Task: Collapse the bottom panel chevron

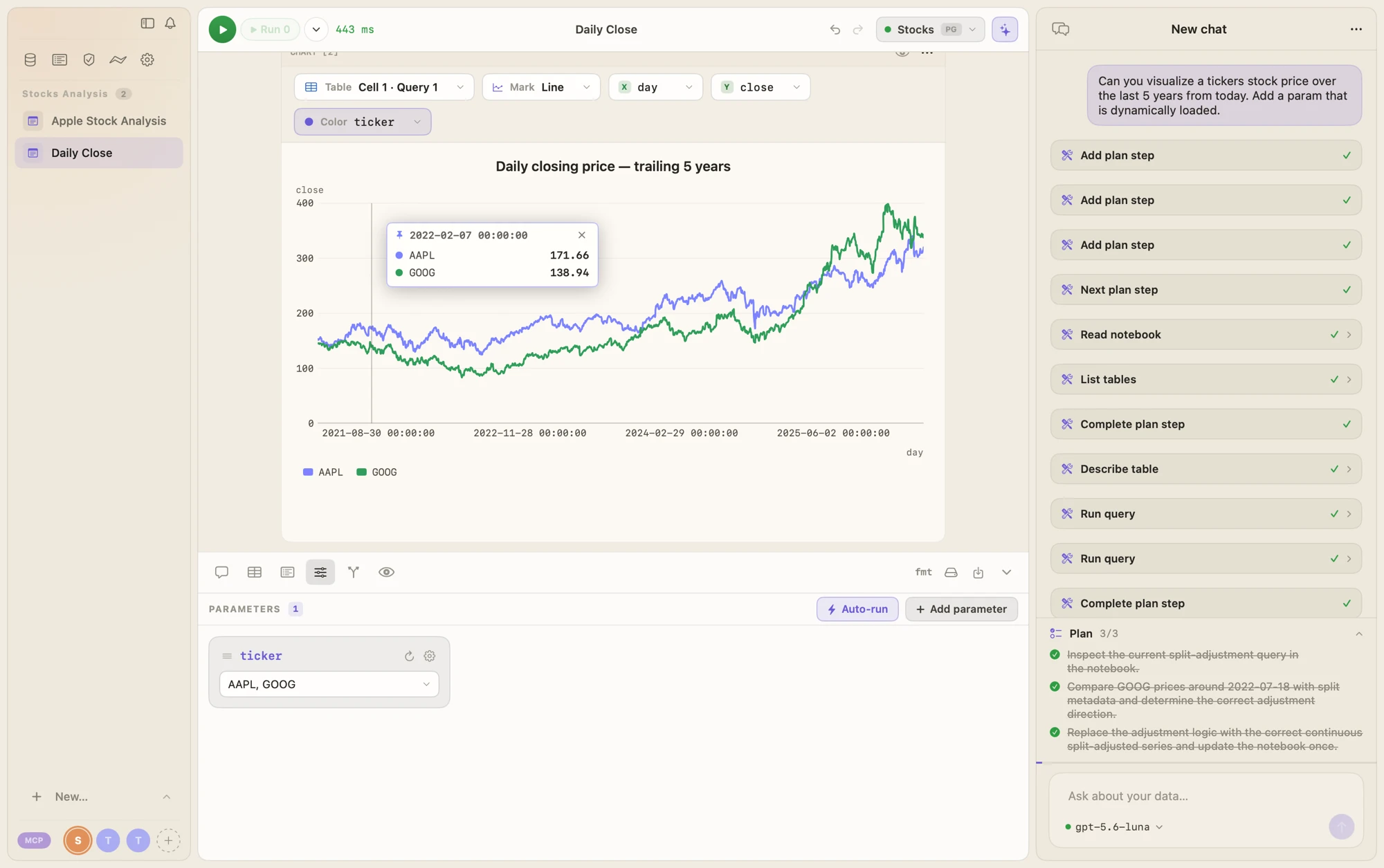Action: pos(1007,572)
